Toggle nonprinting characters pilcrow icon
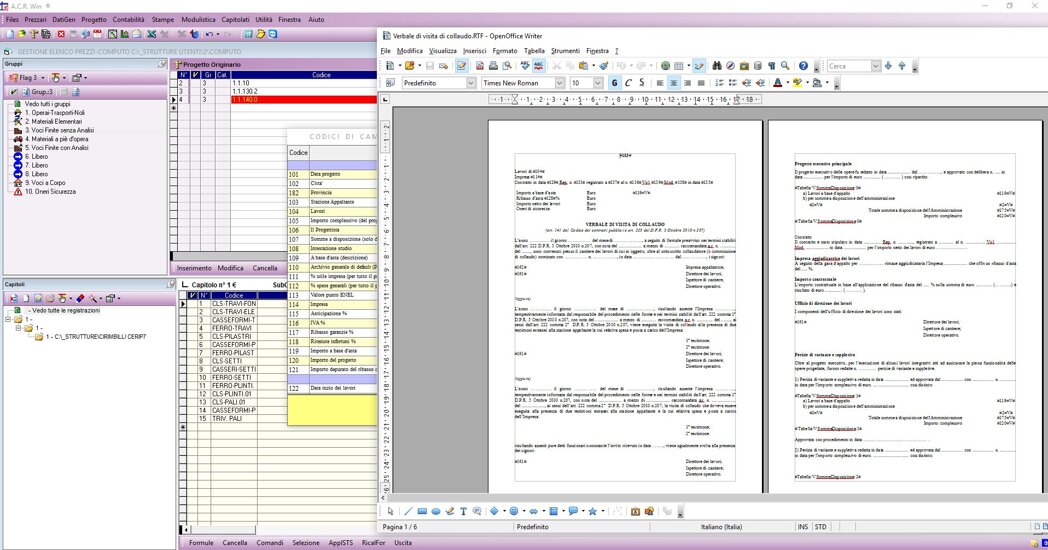This screenshot has height=550, width=1048. [771, 66]
